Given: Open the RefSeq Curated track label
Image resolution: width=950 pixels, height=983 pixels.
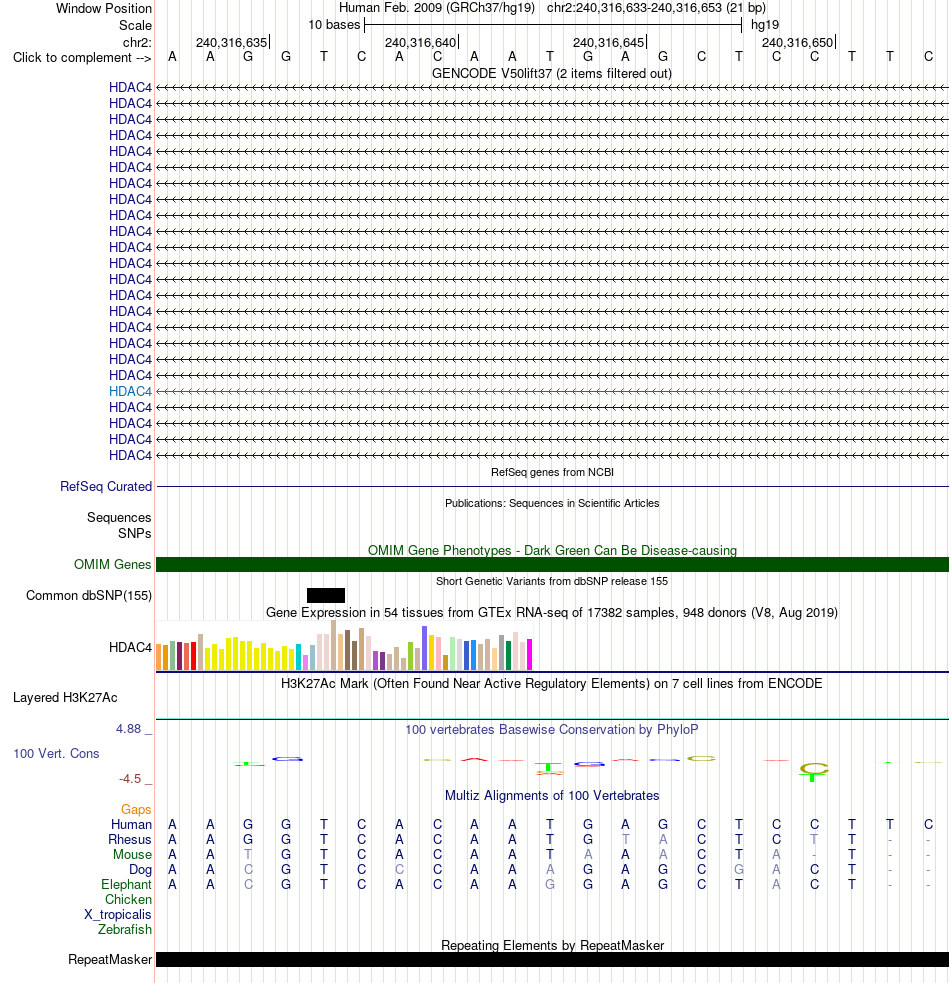Looking at the screenshot, I should (106, 486).
